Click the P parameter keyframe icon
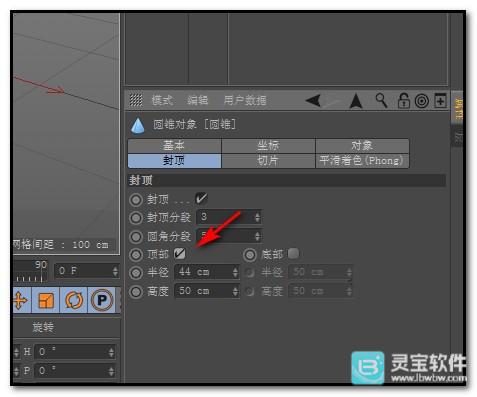The height and width of the screenshot is (397, 477). [102, 300]
